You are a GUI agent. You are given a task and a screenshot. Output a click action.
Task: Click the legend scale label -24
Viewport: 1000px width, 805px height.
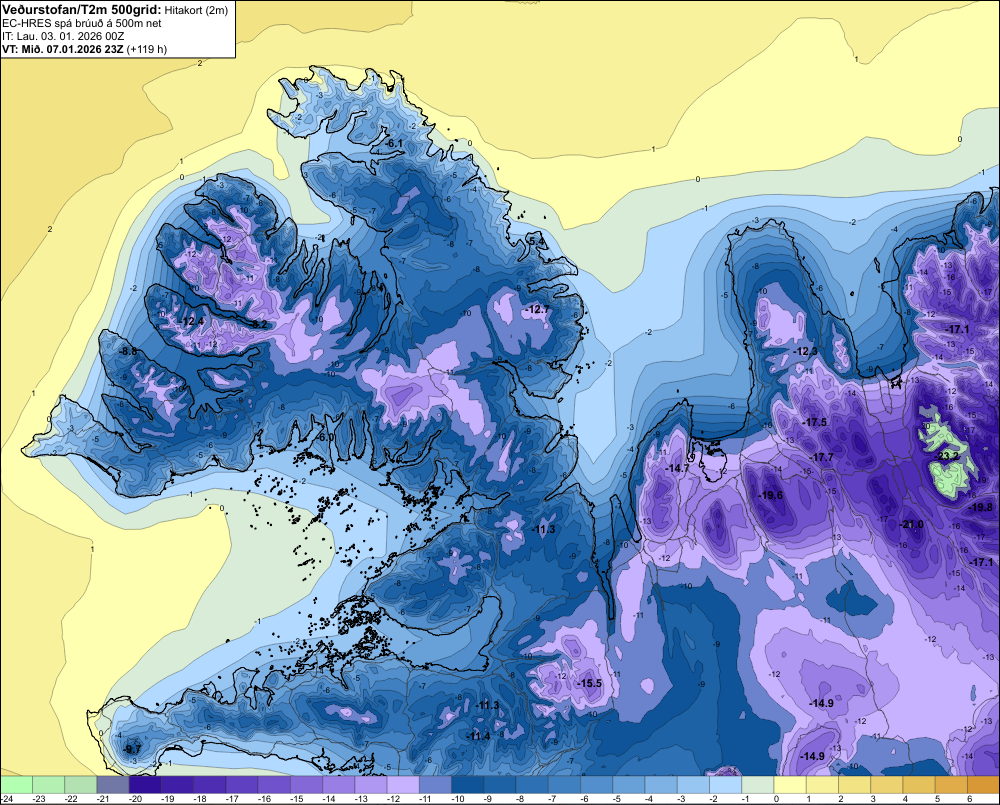[7, 799]
